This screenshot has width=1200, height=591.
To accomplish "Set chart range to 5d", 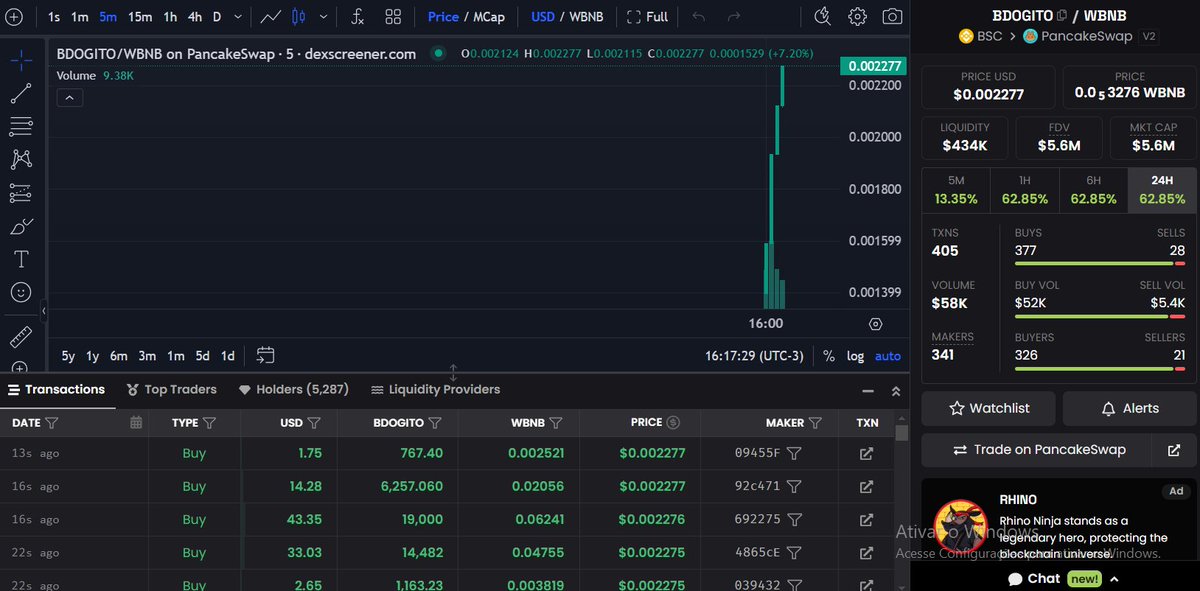I will pos(203,356).
